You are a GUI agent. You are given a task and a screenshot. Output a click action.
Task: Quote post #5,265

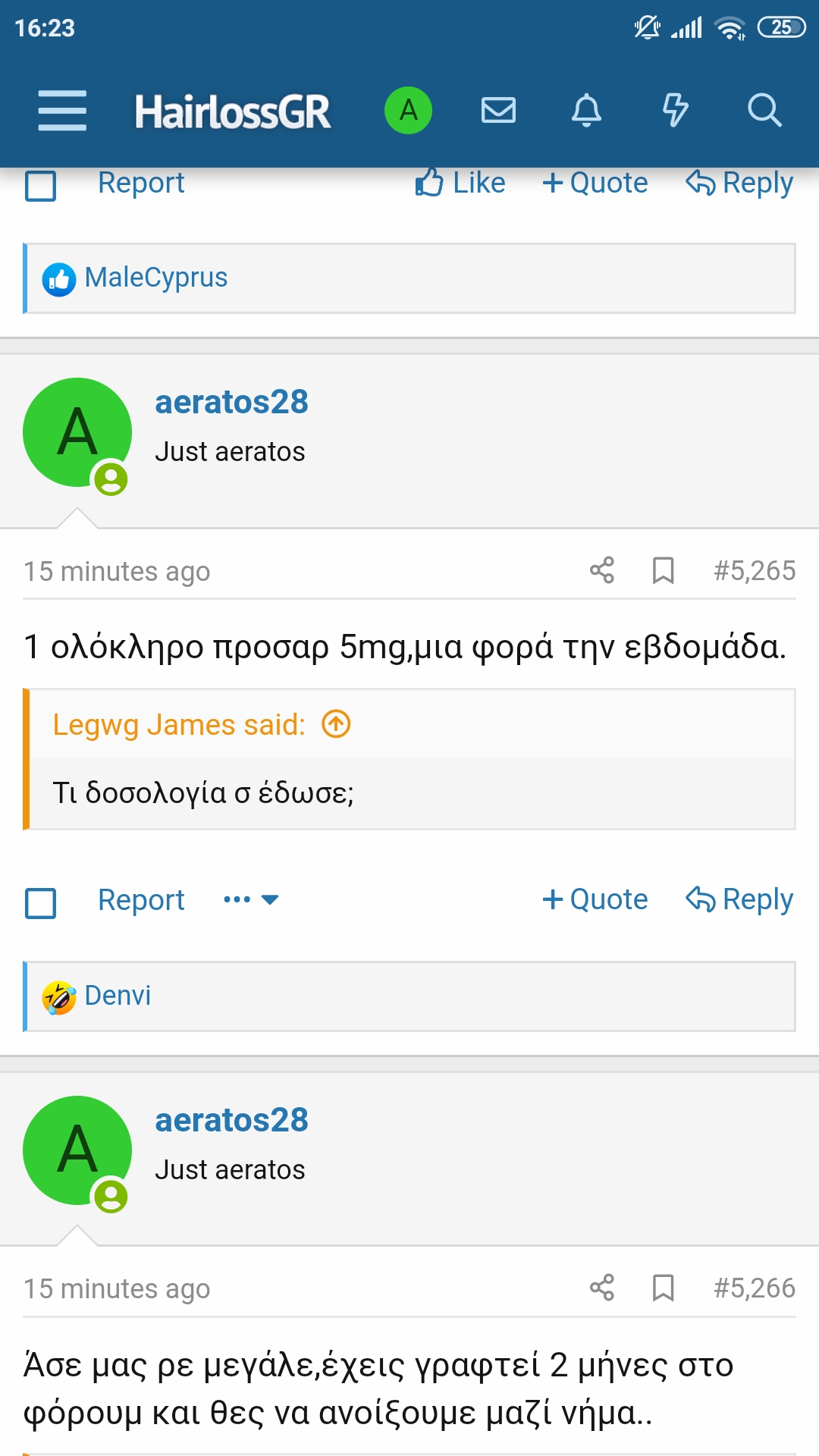click(595, 900)
